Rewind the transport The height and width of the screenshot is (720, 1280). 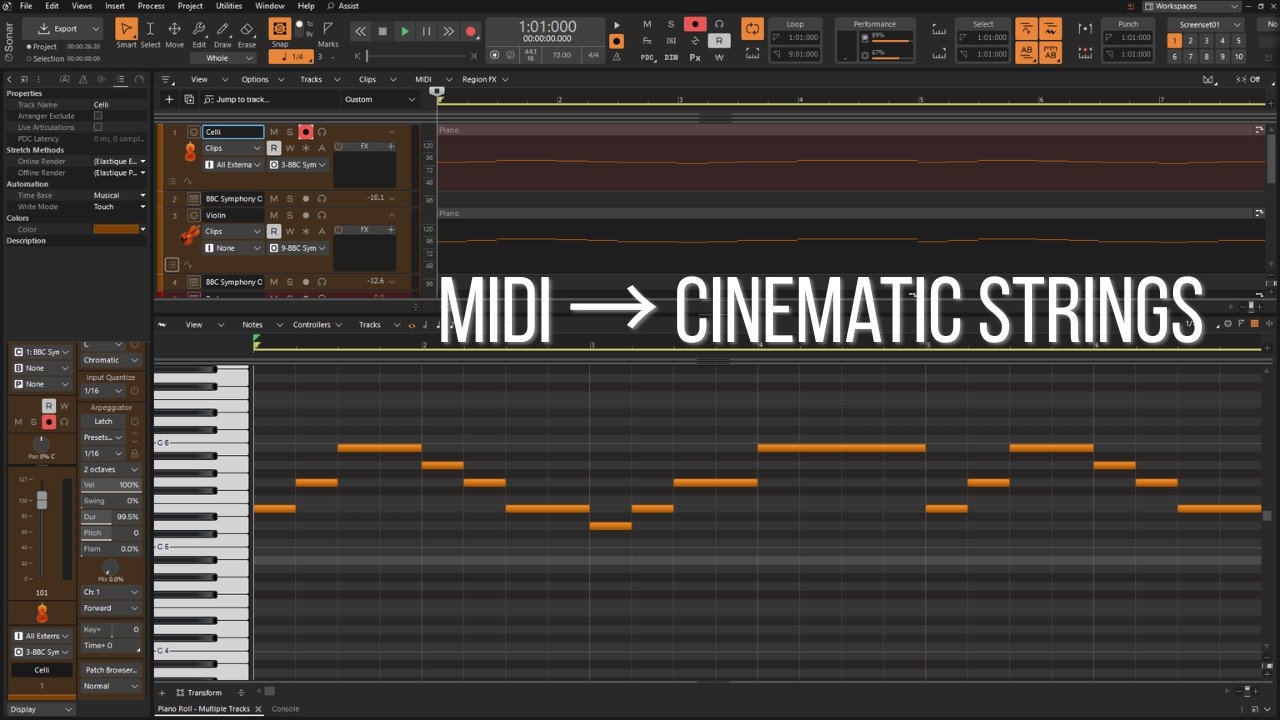[360, 32]
